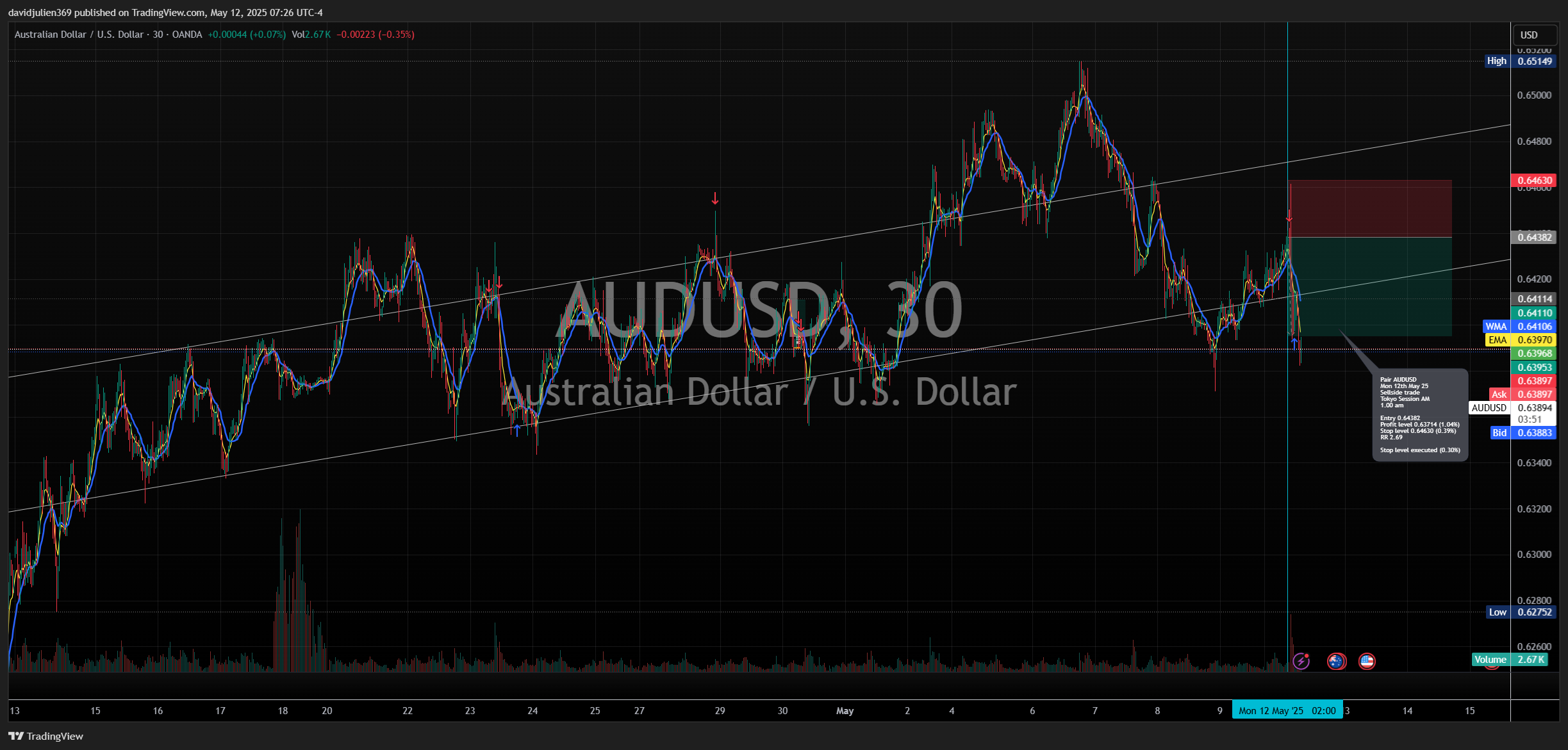This screenshot has height=750, width=1568.
Task: Click the teal 0.63953 price label
Action: pyautogui.click(x=1533, y=367)
